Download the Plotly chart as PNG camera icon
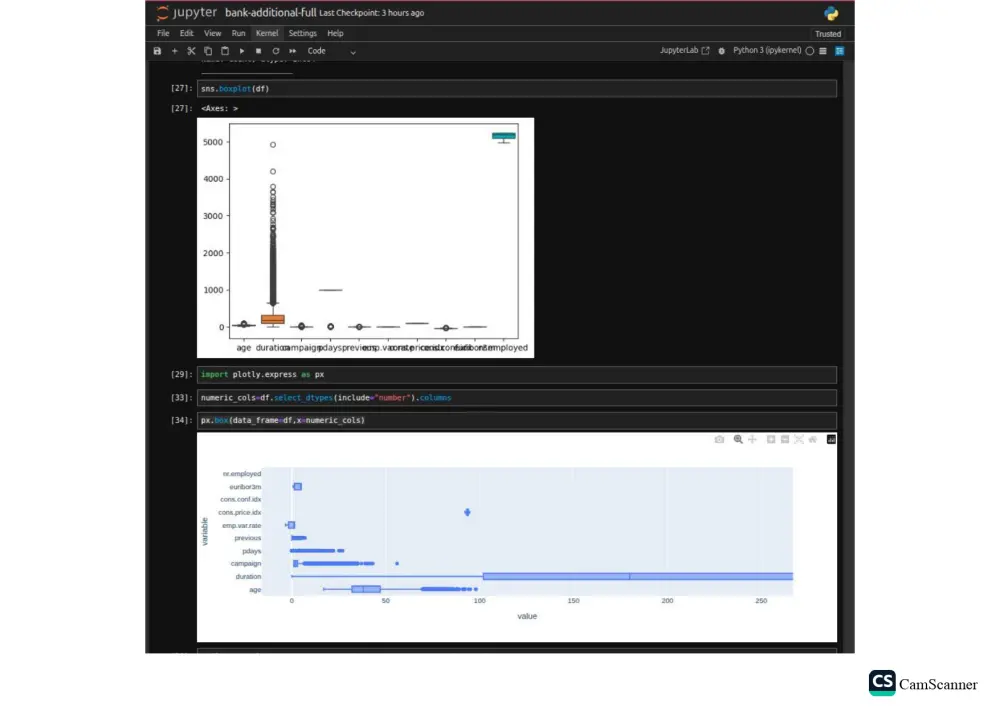The height and width of the screenshot is (707, 1000). [719, 438]
